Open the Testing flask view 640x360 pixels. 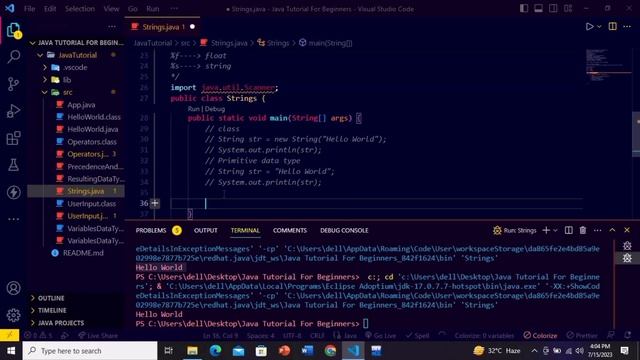(13, 165)
